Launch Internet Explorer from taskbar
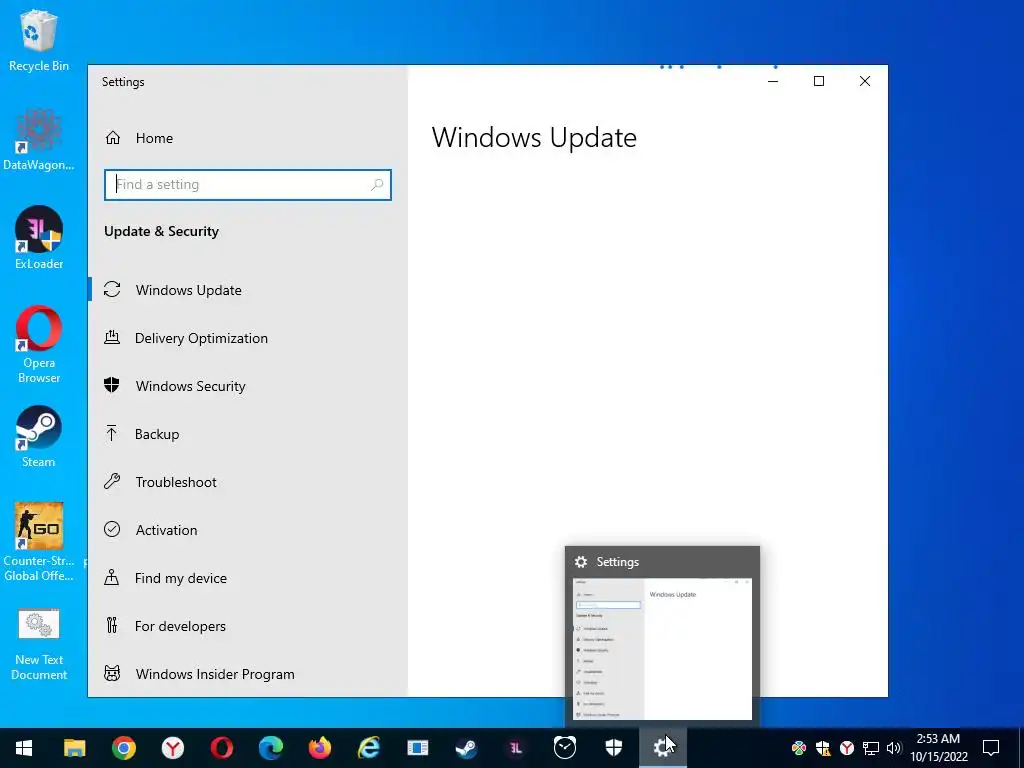Screen dimensions: 1024x768 (x=368, y=748)
